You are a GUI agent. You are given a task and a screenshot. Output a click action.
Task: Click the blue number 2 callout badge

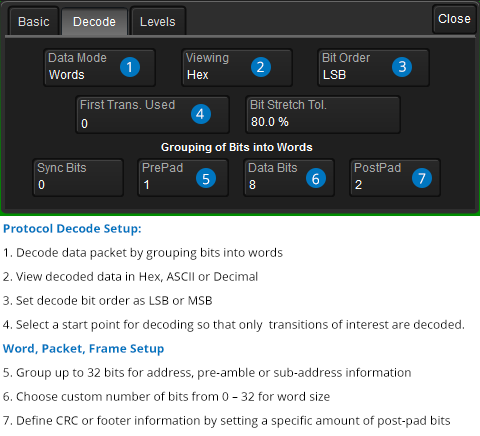(x=261, y=67)
